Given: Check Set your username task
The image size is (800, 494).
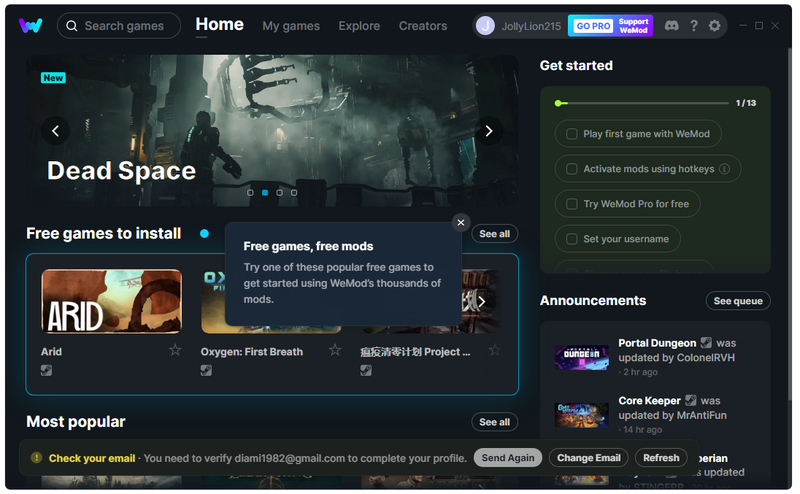Looking at the screenshot, I should coord(572,239).
